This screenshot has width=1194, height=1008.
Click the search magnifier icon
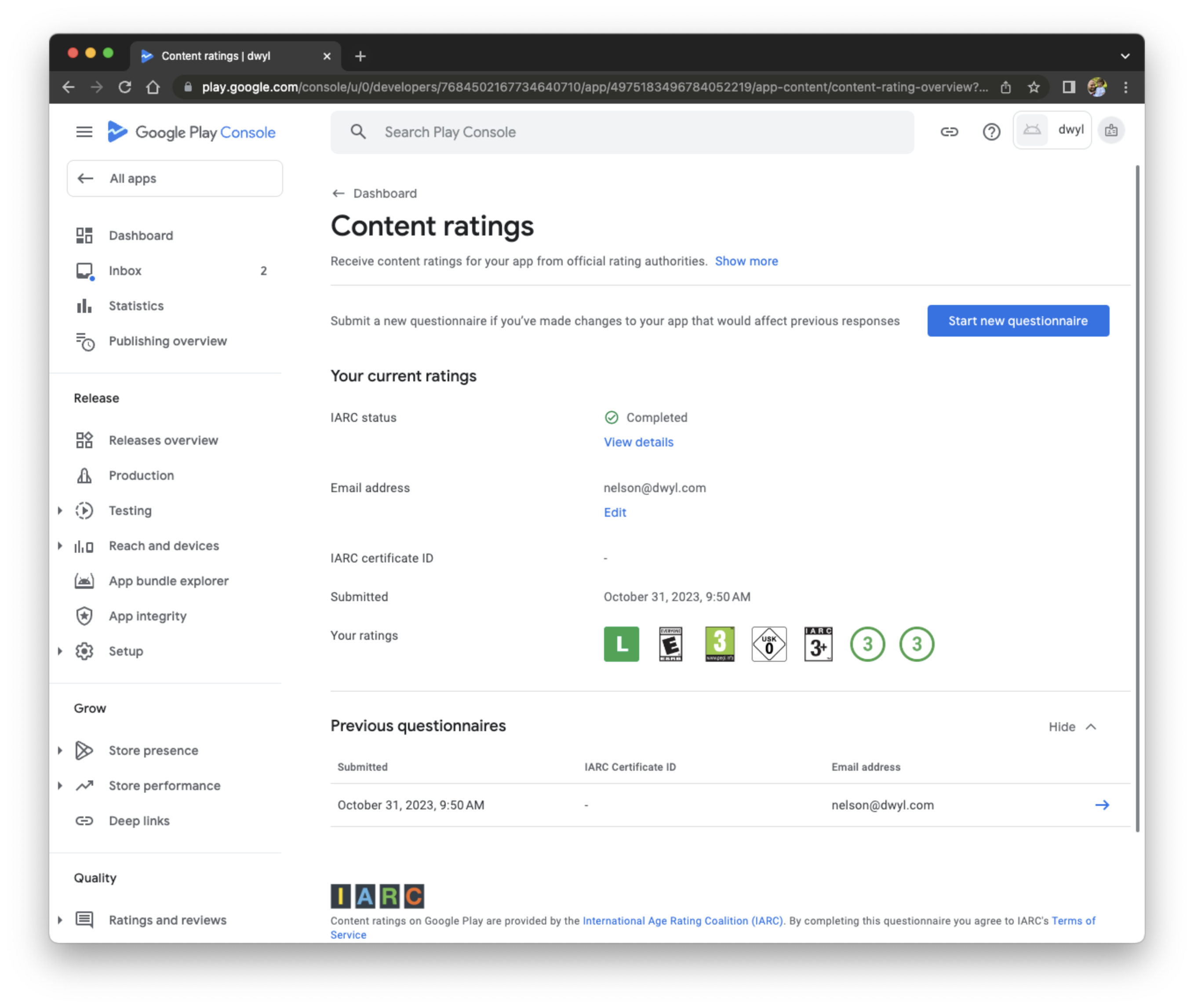click(x=358, y=131)
